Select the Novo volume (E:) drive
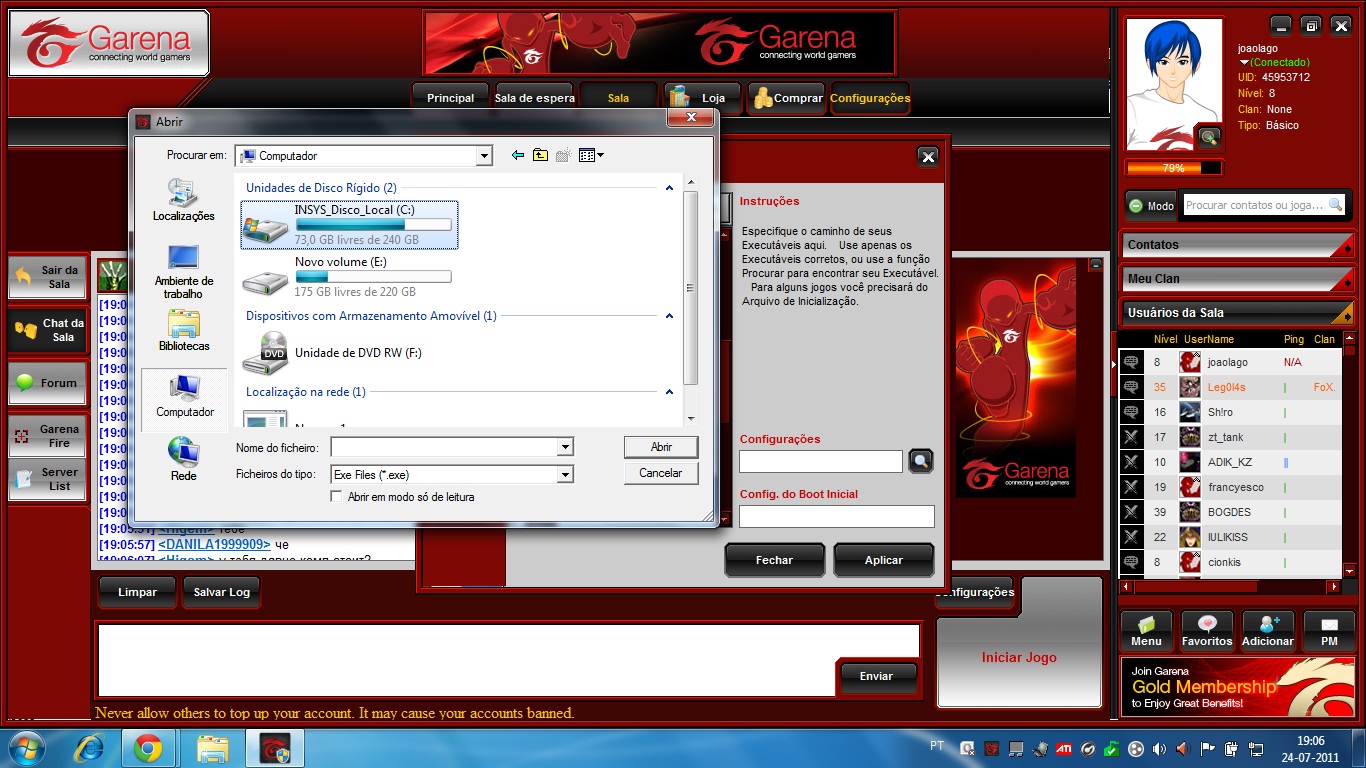1366x768 pixels. pos(348,277)
